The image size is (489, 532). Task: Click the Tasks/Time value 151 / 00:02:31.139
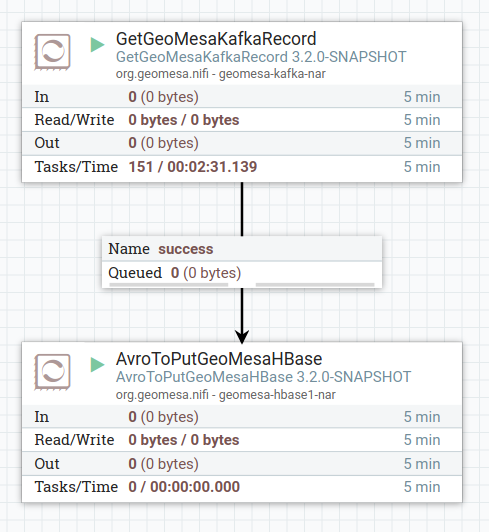pyautogui.click(x=193, y=167)
